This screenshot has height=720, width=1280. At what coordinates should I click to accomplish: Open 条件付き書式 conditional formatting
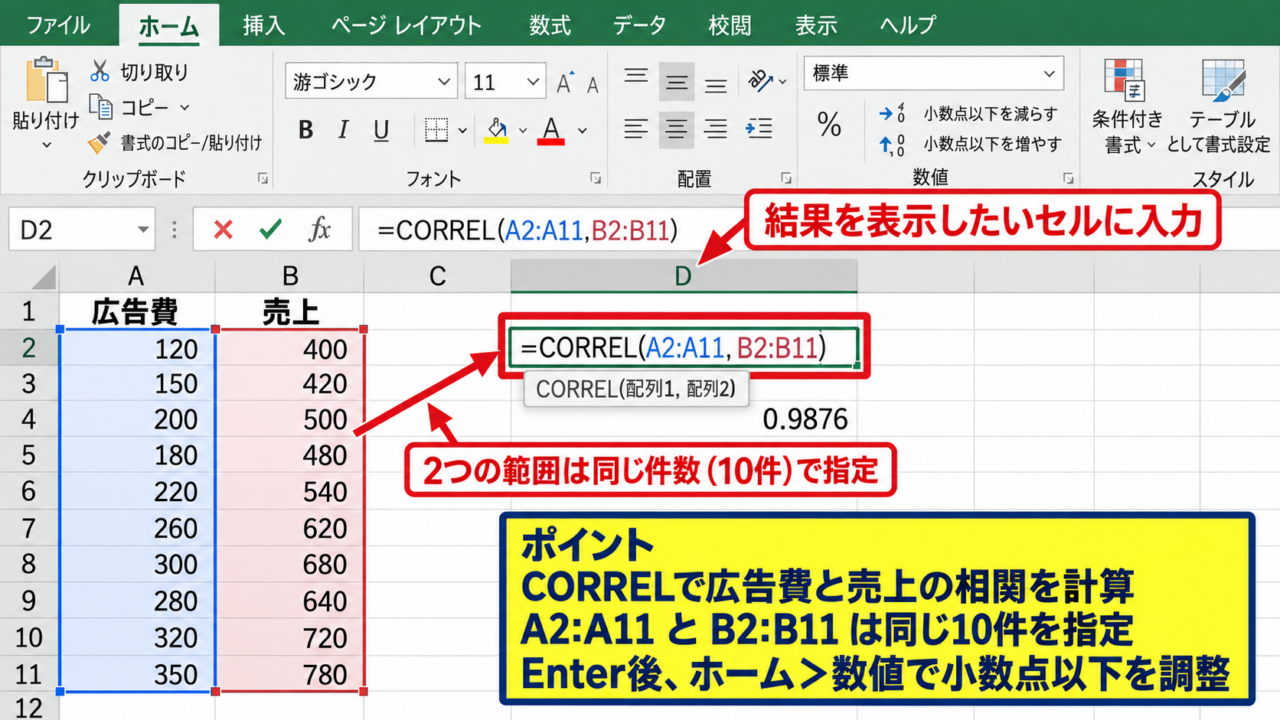tap(1127, 106)
